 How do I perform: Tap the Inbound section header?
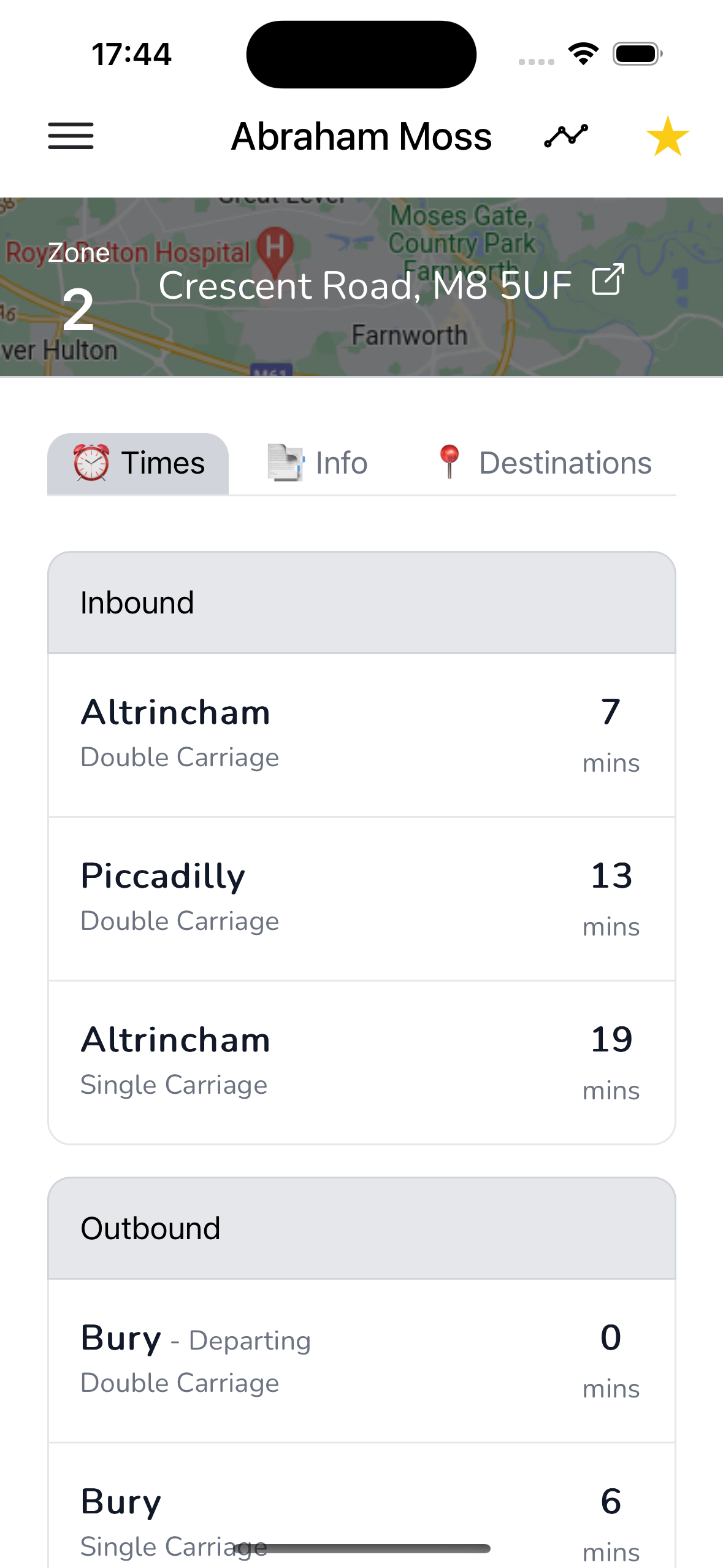coord(361,602)
